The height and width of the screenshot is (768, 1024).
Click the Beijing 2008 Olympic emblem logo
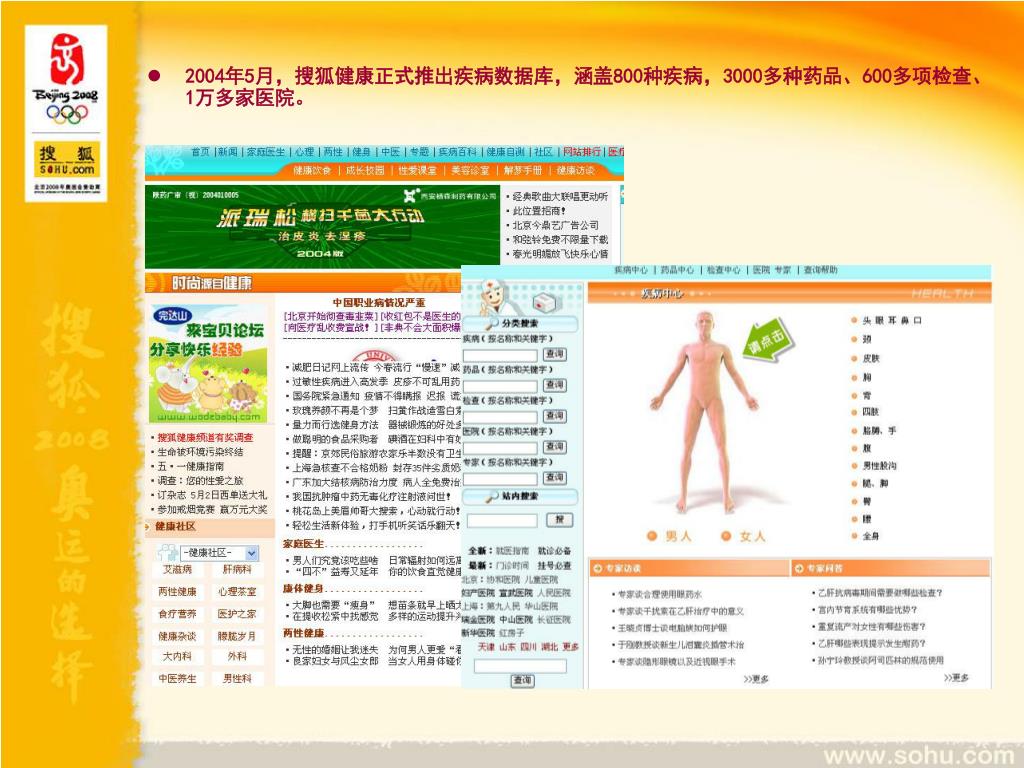pyautogui.click(x=66, y=78)
